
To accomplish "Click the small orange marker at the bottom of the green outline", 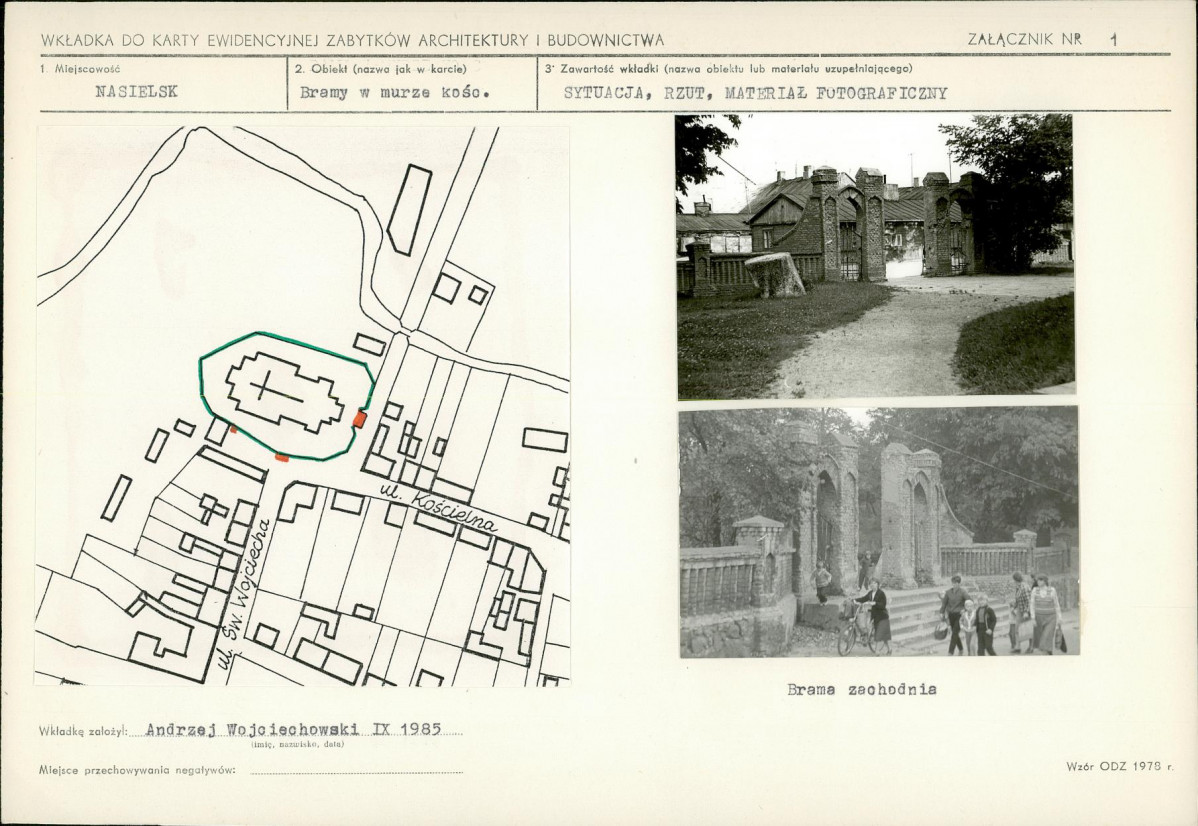I will [282, 458].
